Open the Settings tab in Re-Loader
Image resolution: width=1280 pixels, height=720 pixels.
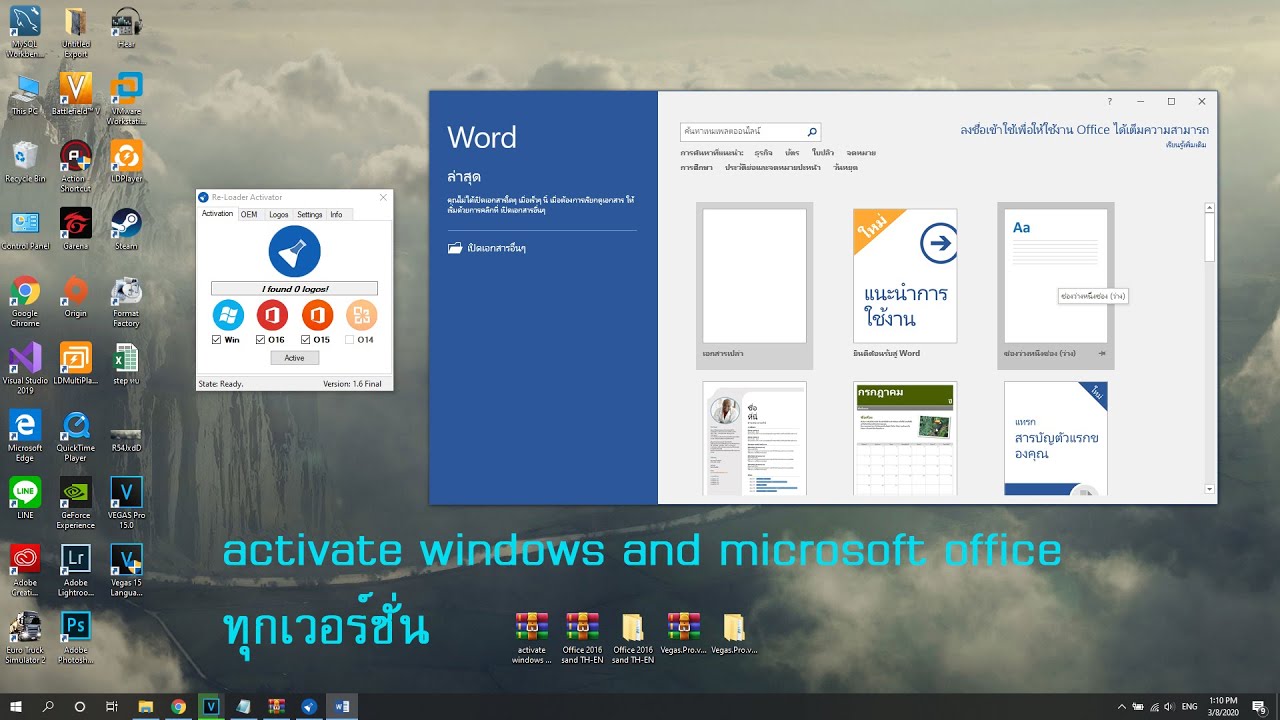pyautogui.click(x=310, y=214)
